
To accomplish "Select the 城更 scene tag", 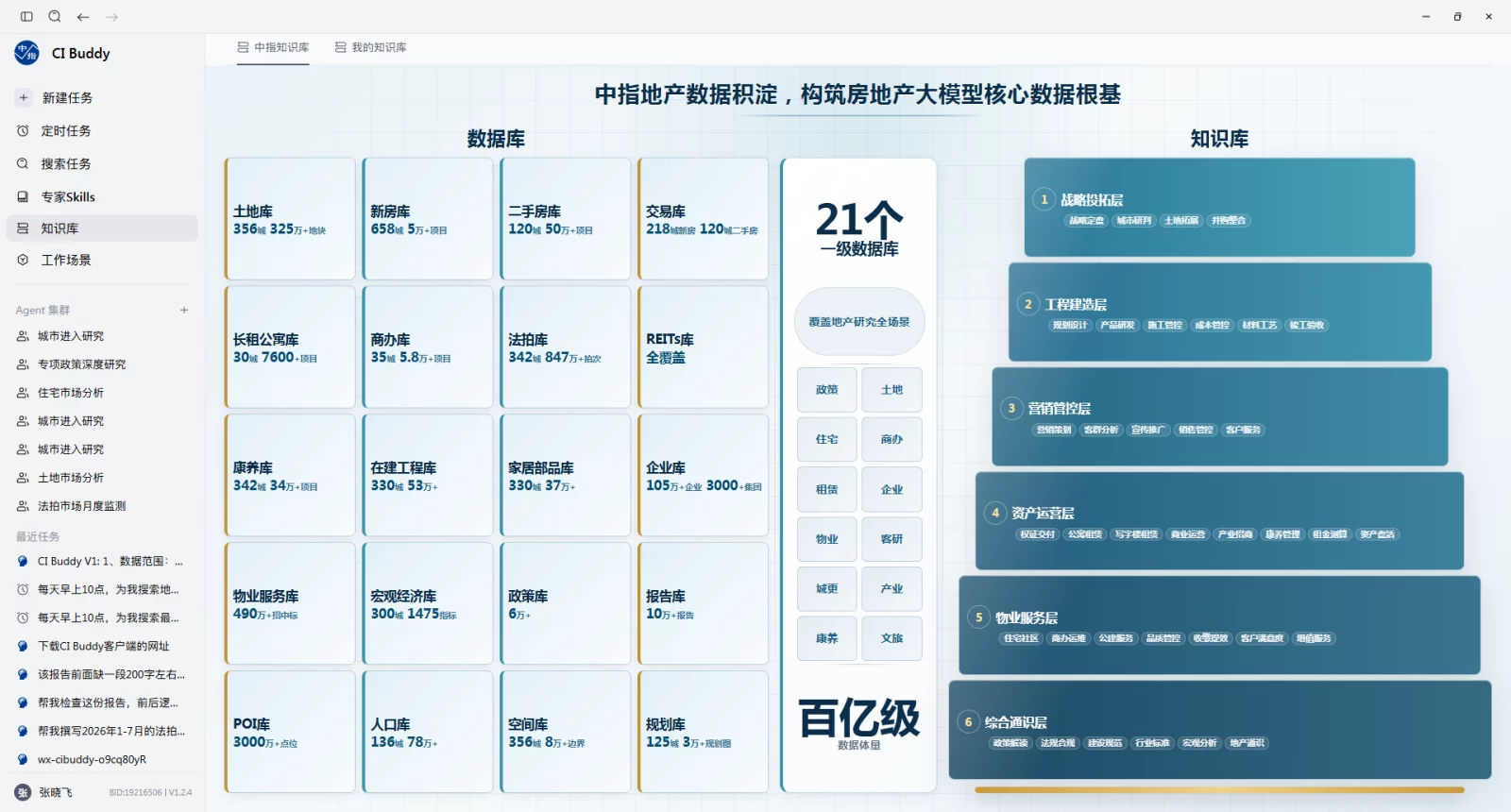I will click(x=827, y=588).
